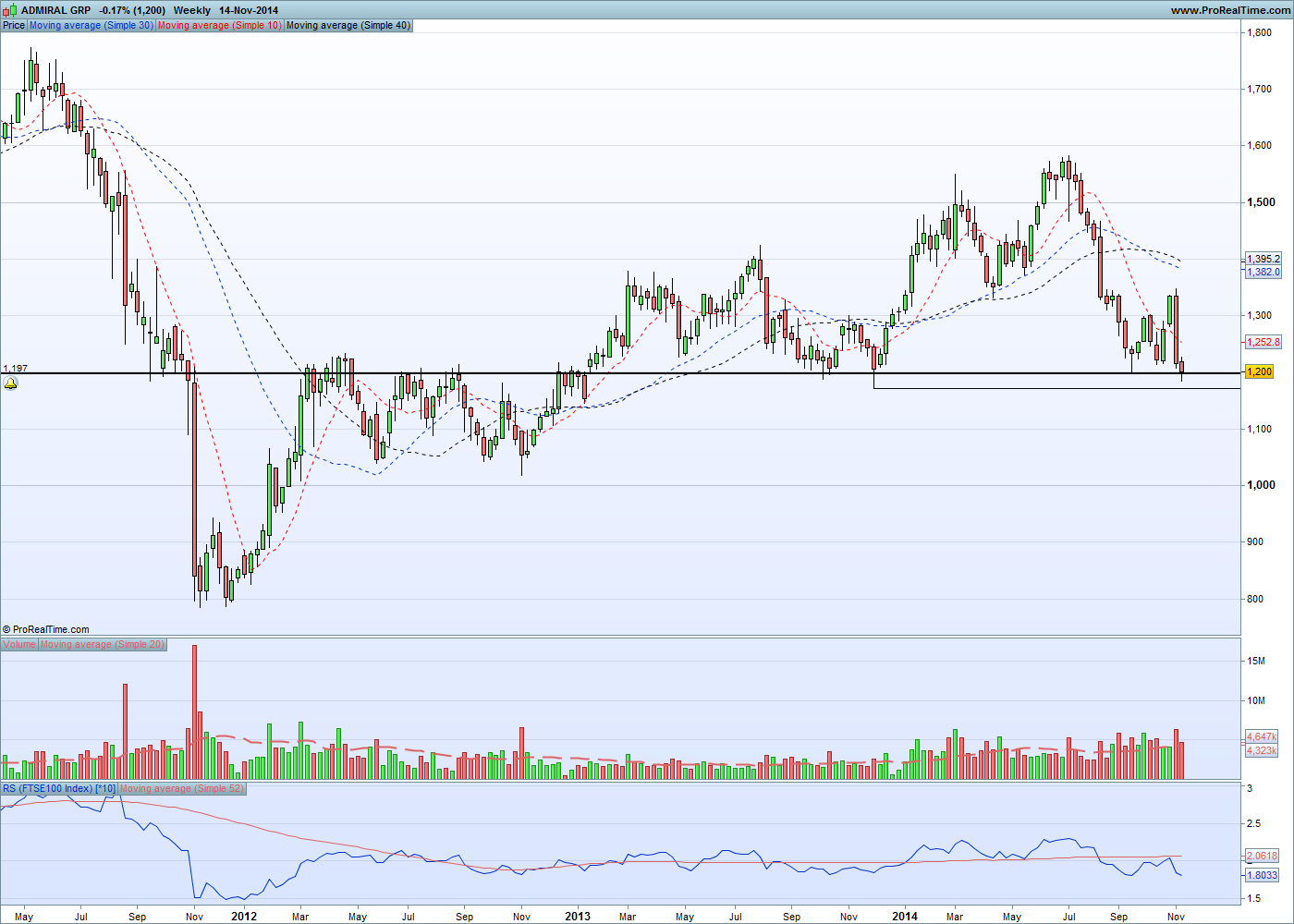Click the 10M volume axis label
The image size is (1294, 924).
1256,700
